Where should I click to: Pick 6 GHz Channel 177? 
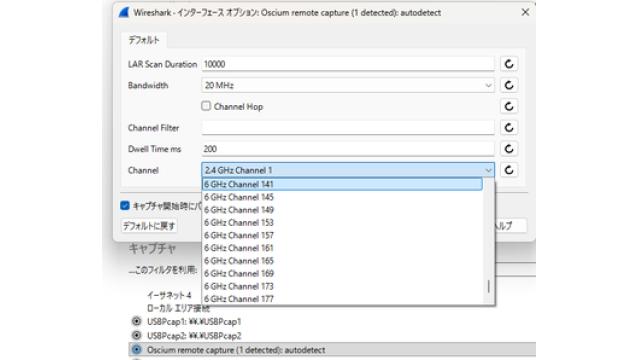(342, 298)
